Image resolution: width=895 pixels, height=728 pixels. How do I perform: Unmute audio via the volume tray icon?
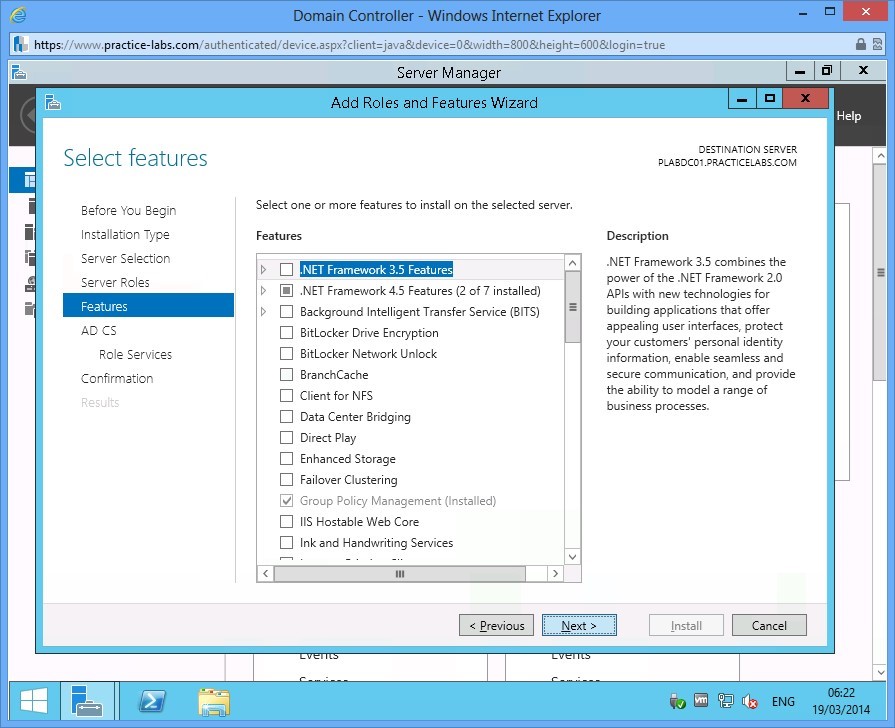[x=749, y=700]
